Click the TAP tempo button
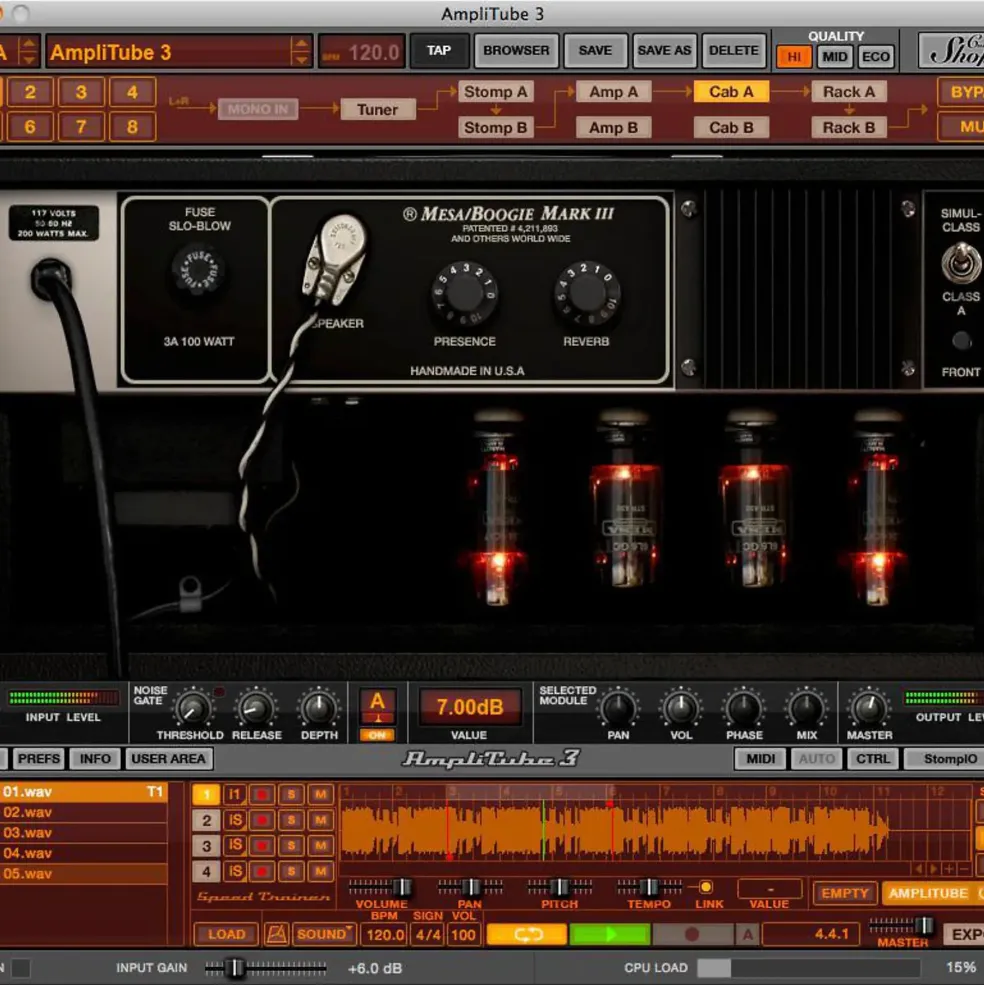Screen dimensions: 984x985 click(439, 50)
